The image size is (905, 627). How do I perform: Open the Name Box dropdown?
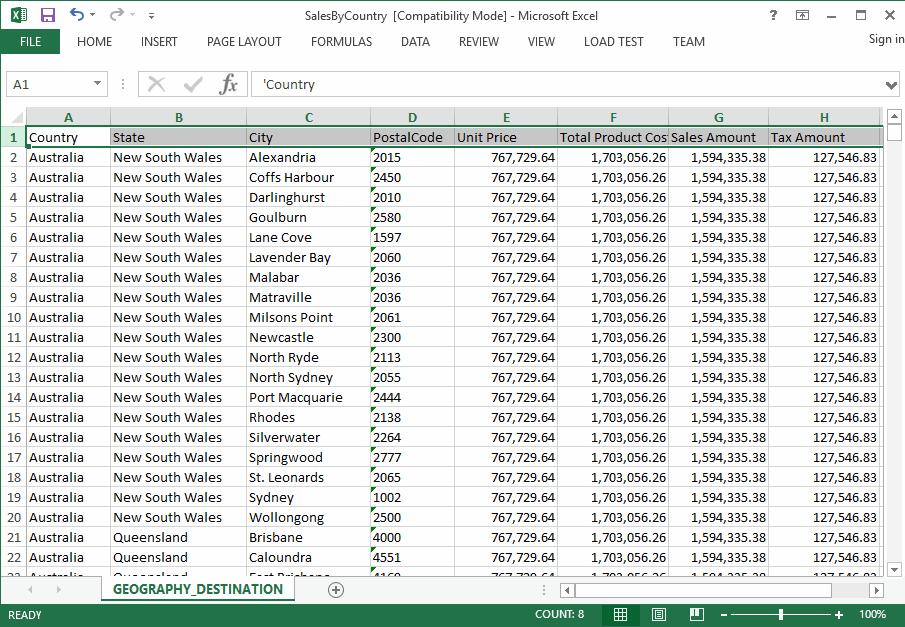(x=96, y=84)
